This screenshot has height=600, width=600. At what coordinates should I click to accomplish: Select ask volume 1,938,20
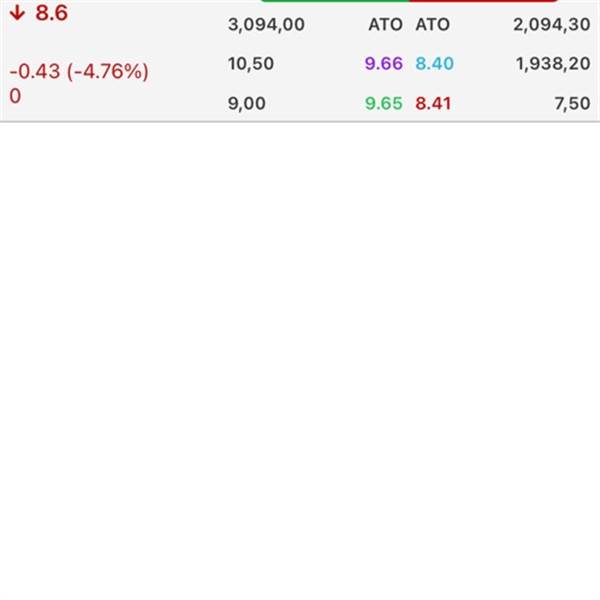(553, 64)
